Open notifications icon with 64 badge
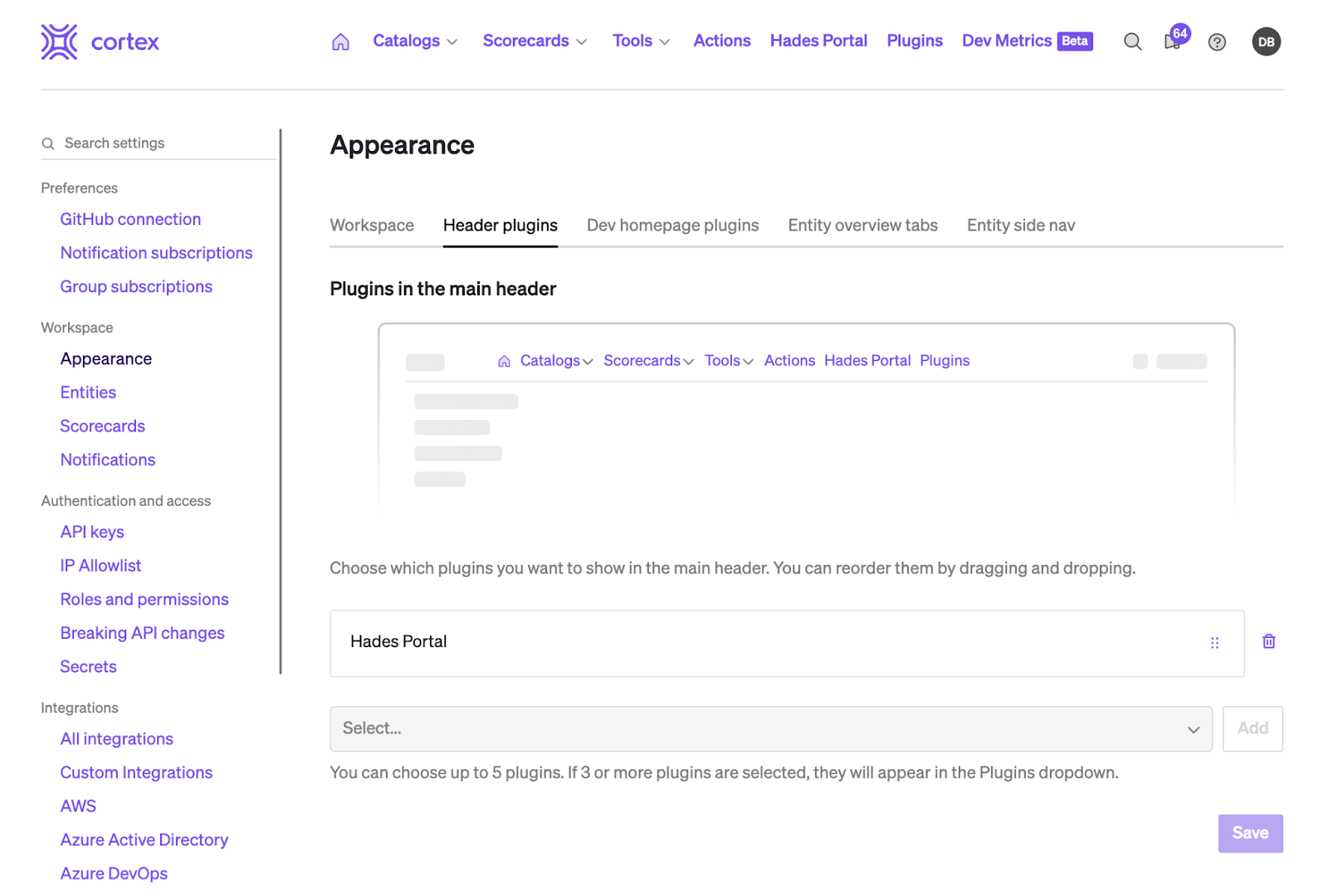The width and height of the screenshot is (1328, 896). pyautogui.click(x=1175, y=39)
